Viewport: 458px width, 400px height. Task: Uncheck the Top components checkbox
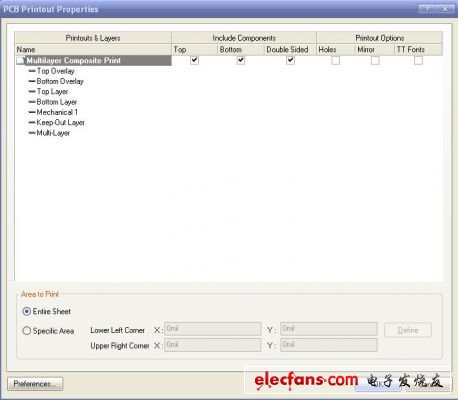194,60
